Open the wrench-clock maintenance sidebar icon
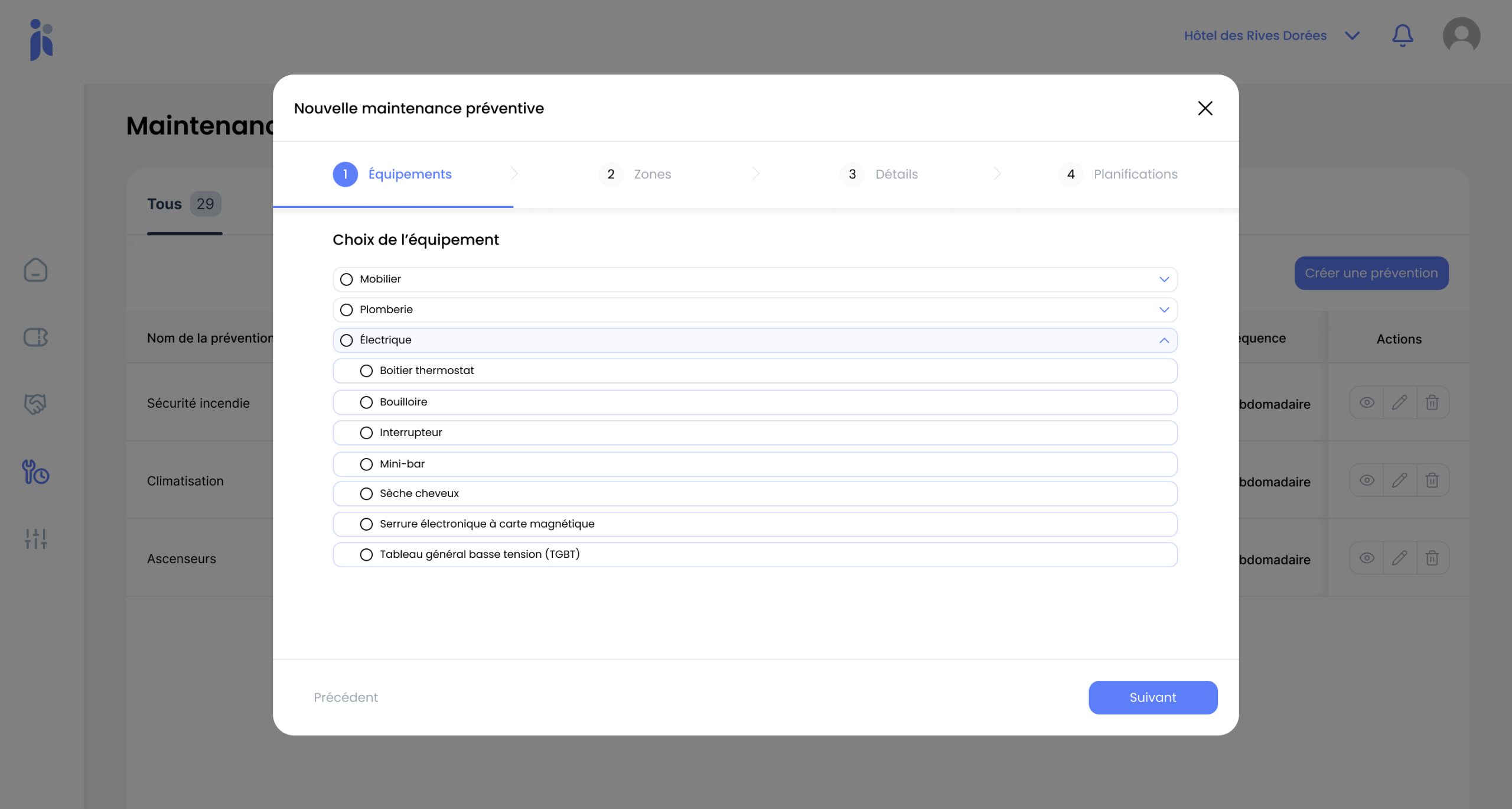This screenshot has height=809, width=1512. pos(35,472)
